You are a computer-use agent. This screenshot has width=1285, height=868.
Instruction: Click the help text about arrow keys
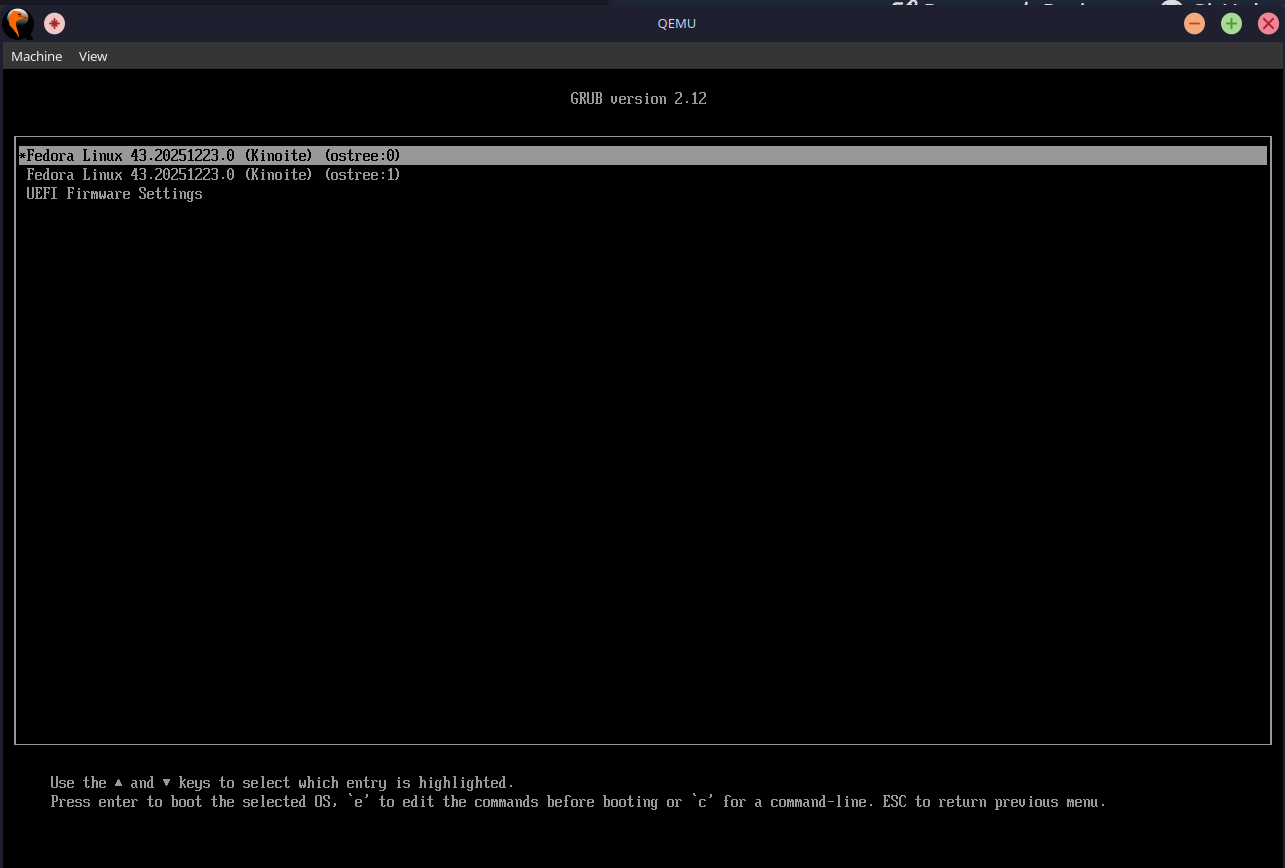pos(280,783)
